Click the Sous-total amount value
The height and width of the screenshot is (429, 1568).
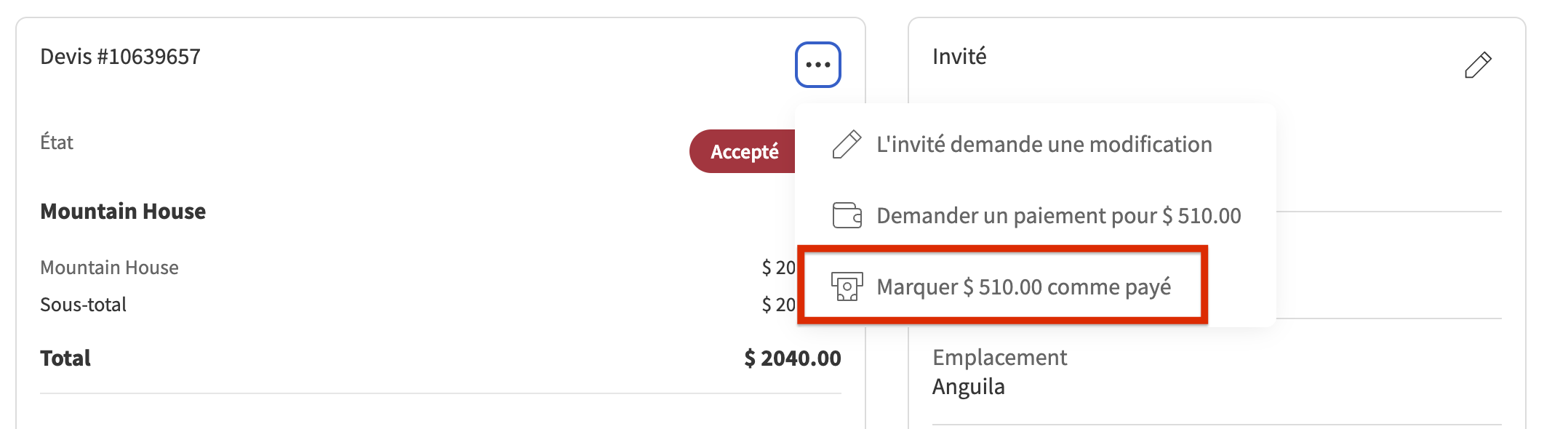point(779,305)
